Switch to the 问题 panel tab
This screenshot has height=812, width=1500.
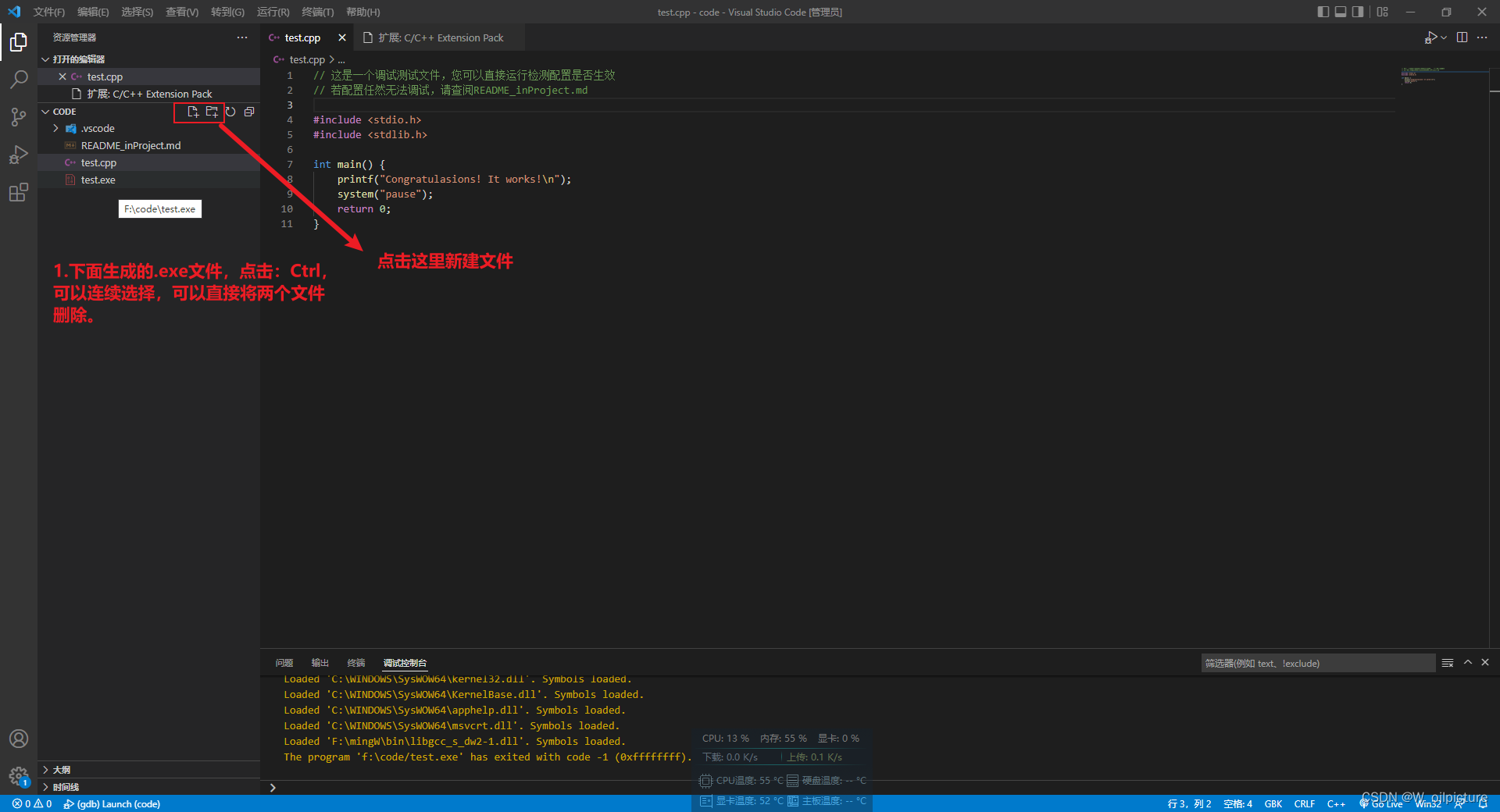point(284,663)
